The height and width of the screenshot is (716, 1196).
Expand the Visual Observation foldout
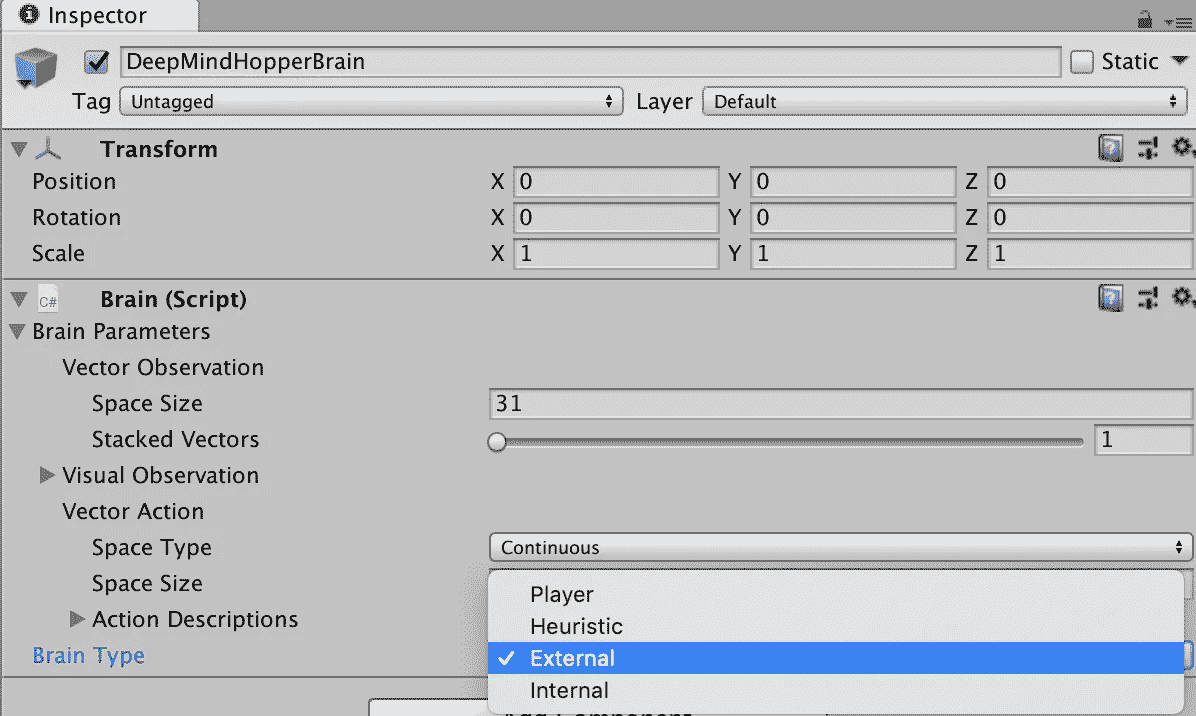click(47, 475)
